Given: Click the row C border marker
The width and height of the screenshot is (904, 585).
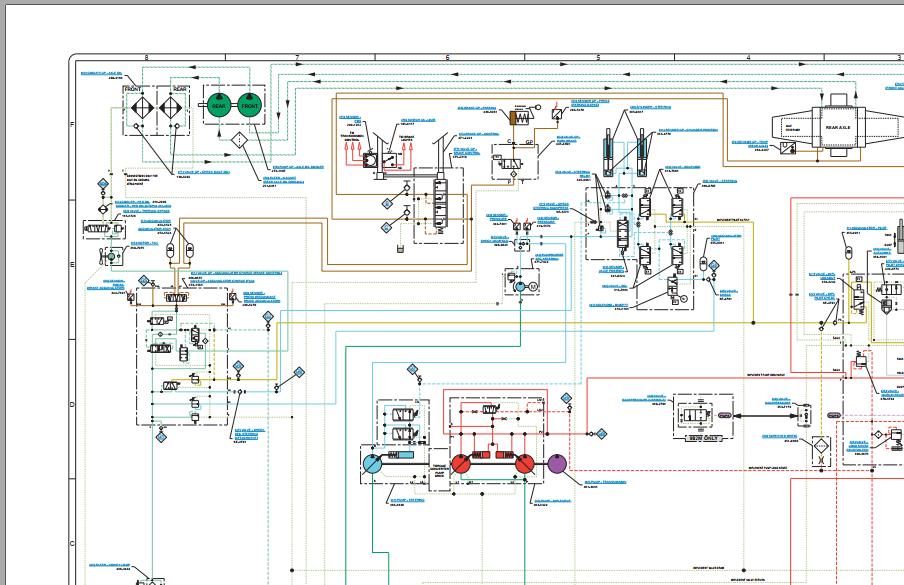Looking at the screenshot, I should pyautogui.click(x=72, y=544).
